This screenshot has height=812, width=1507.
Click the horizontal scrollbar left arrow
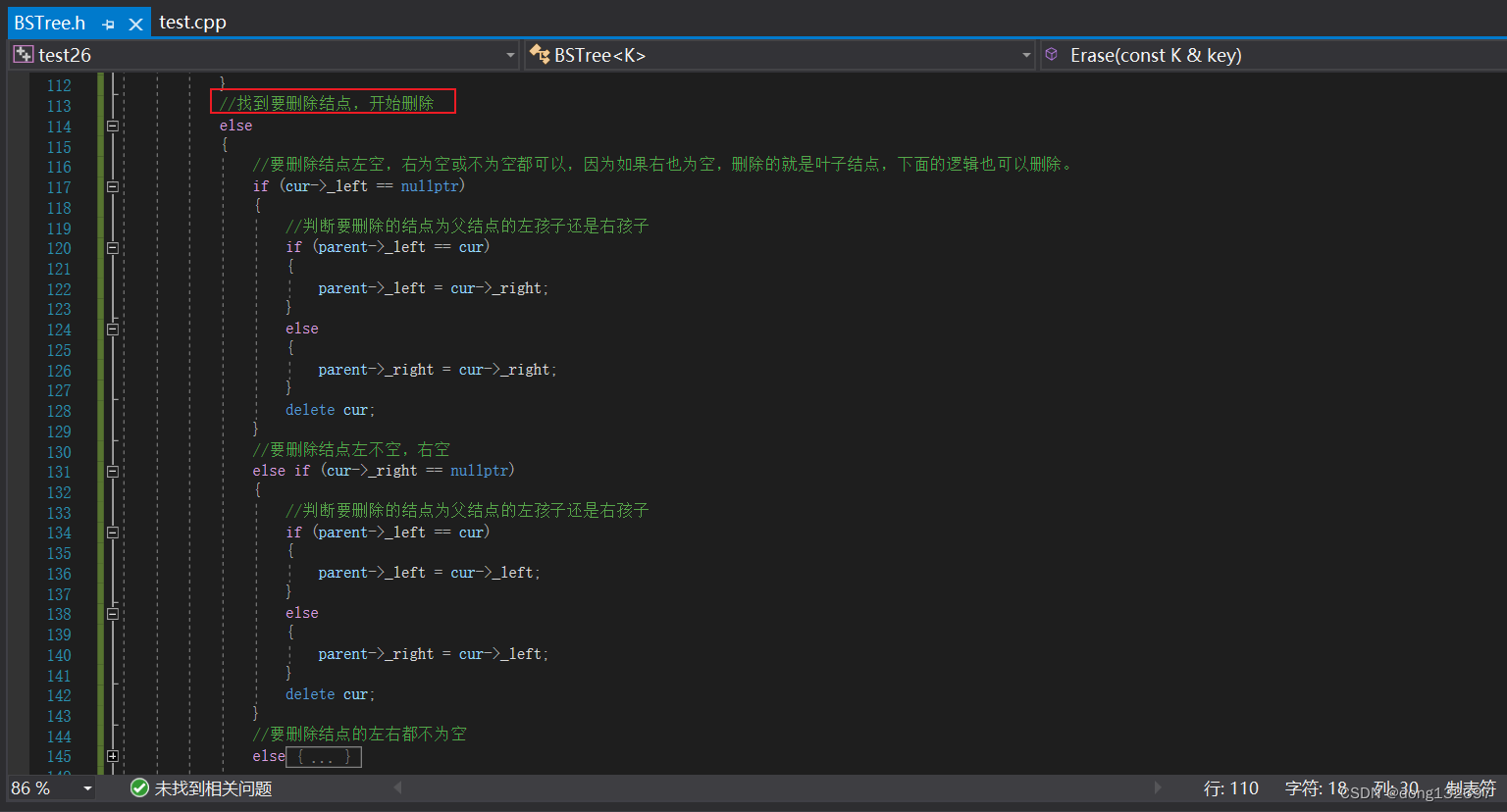click(397, 787)
